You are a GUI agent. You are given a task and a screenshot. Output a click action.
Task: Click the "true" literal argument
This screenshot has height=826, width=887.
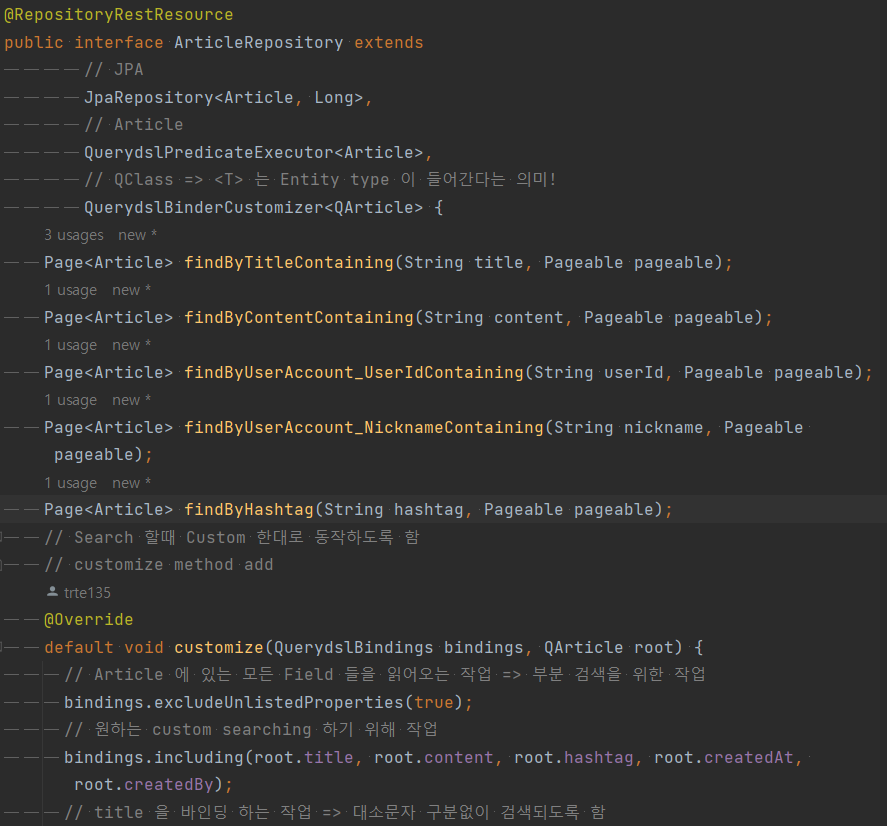pyautogui.click(x=434, y=702)
